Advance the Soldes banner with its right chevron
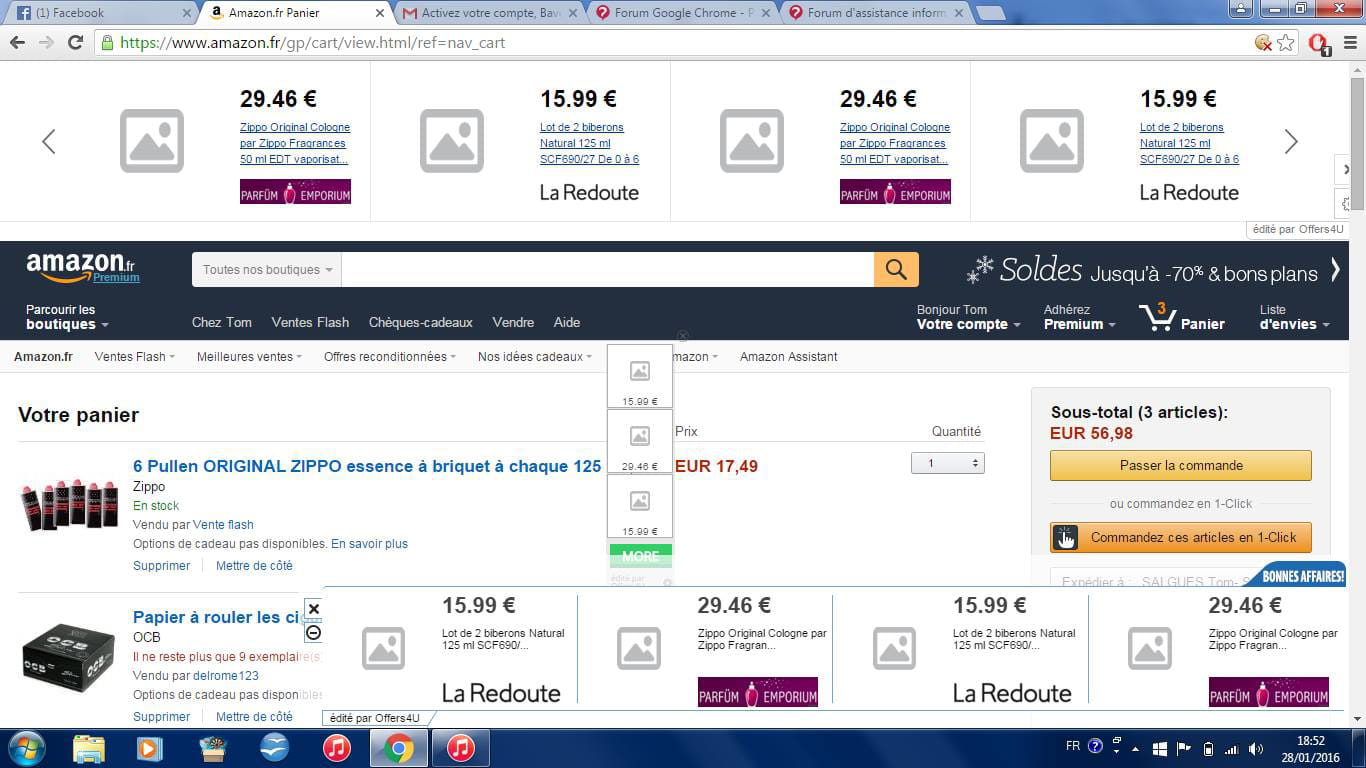 [x=1335, y=269]
